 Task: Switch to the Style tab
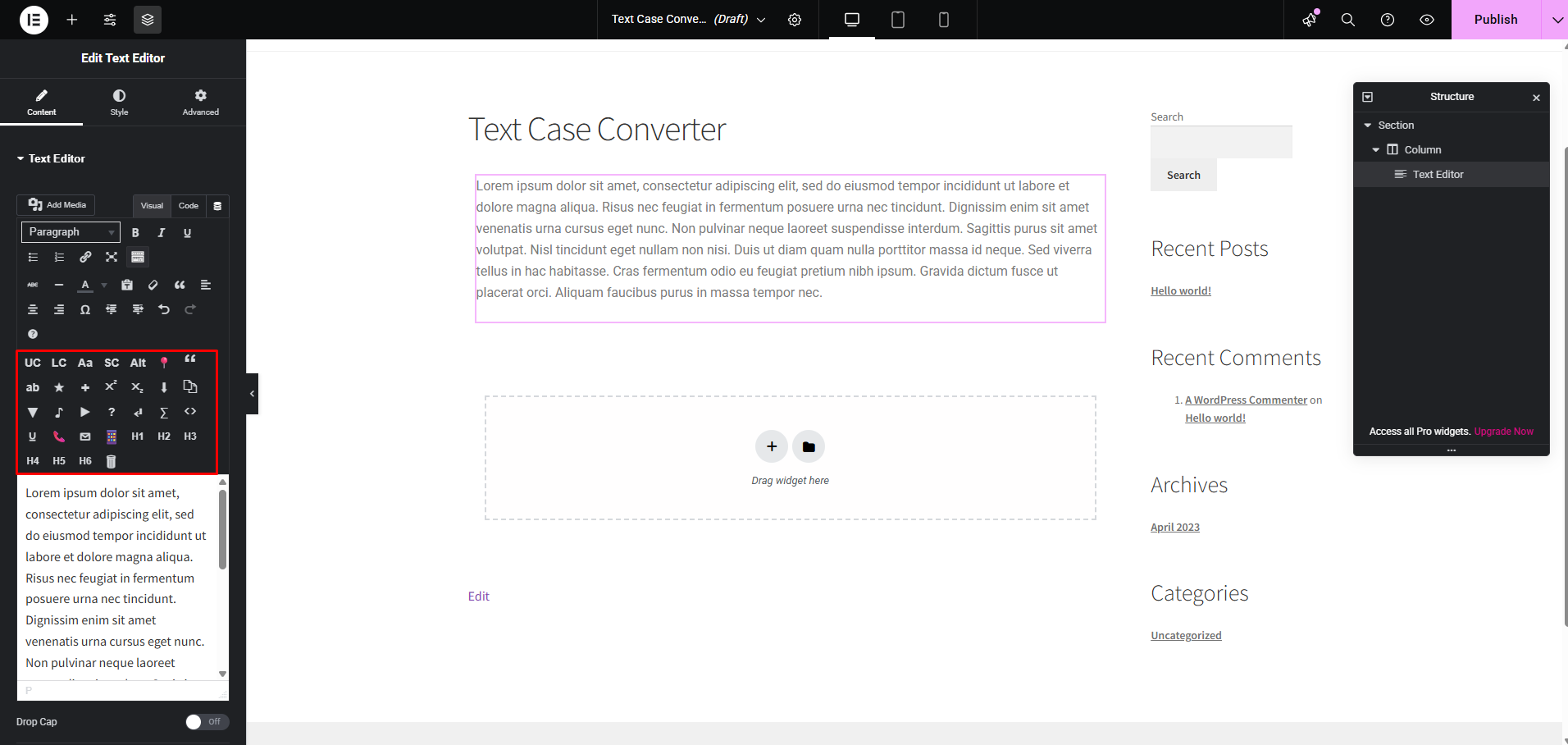(120, 103)
